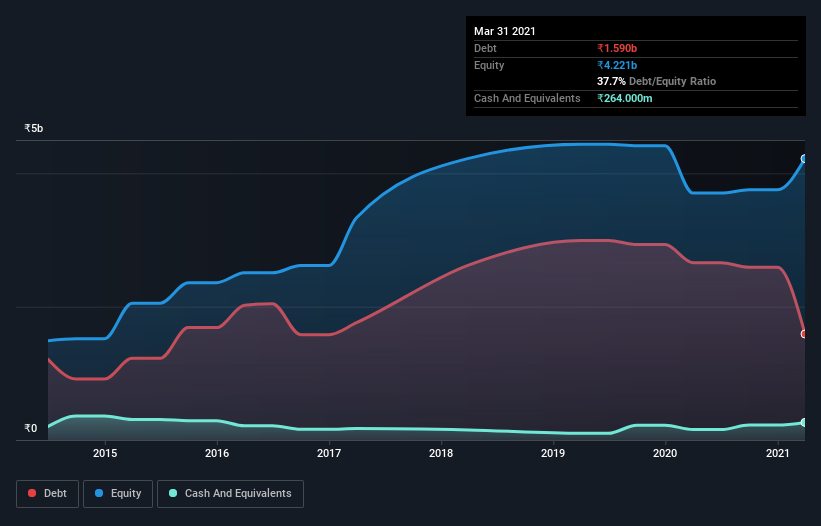Toggle the Equity series legend button

click(x=118, y=494)
